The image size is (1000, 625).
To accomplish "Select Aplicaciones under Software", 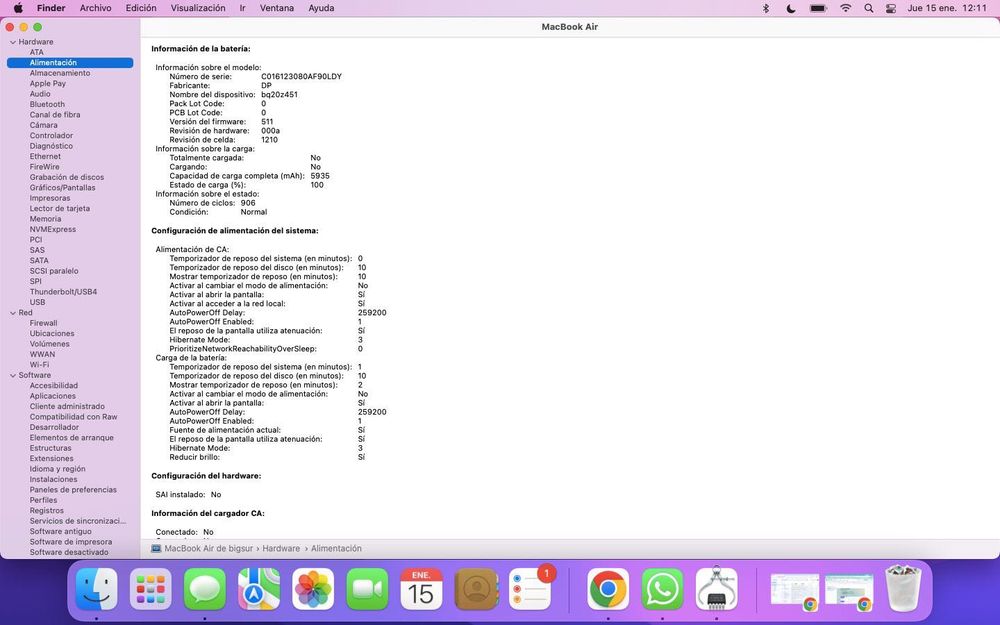I will [52, 396].
